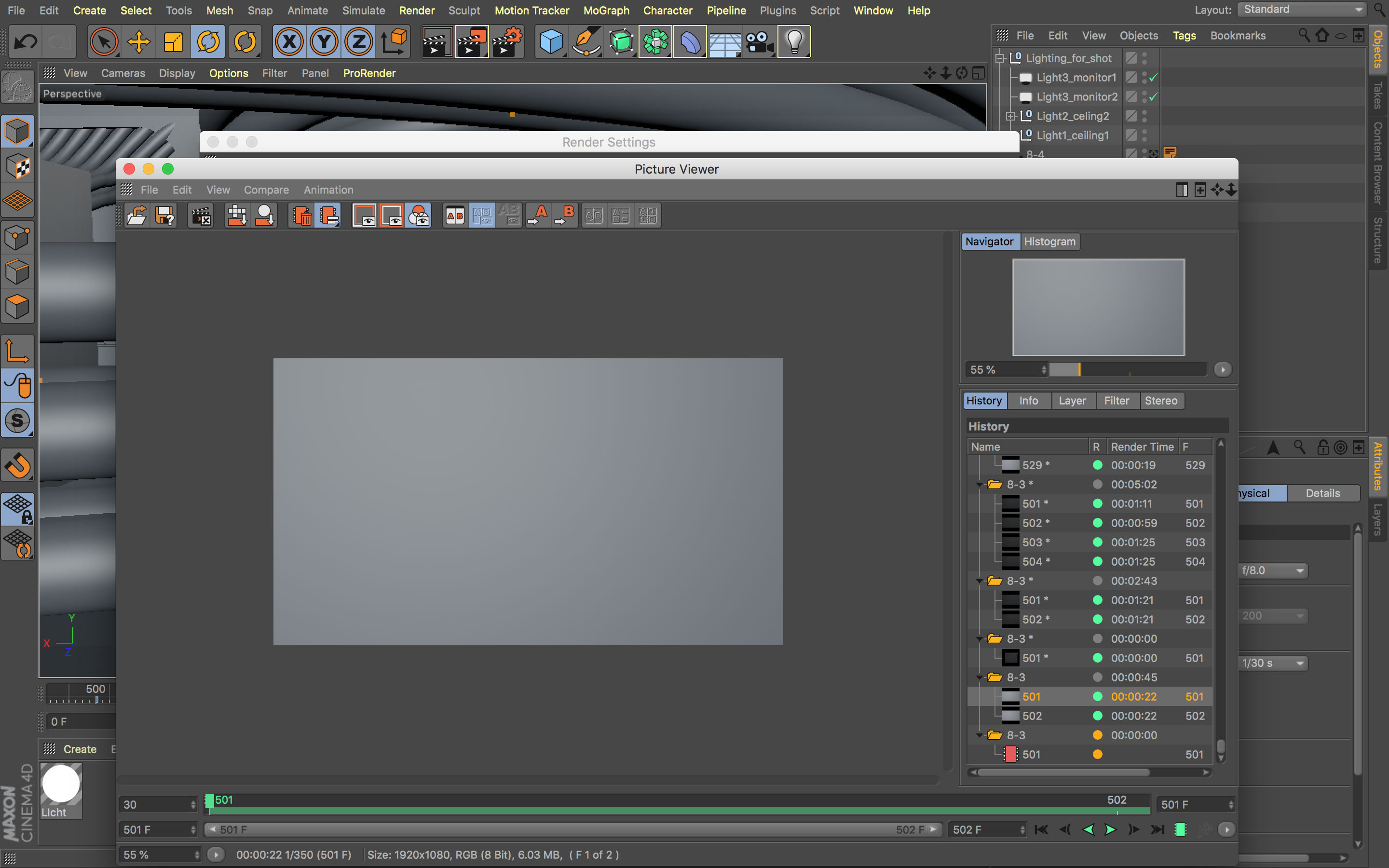
Task: Switch to the Info tab
Action: (1029, 401)
